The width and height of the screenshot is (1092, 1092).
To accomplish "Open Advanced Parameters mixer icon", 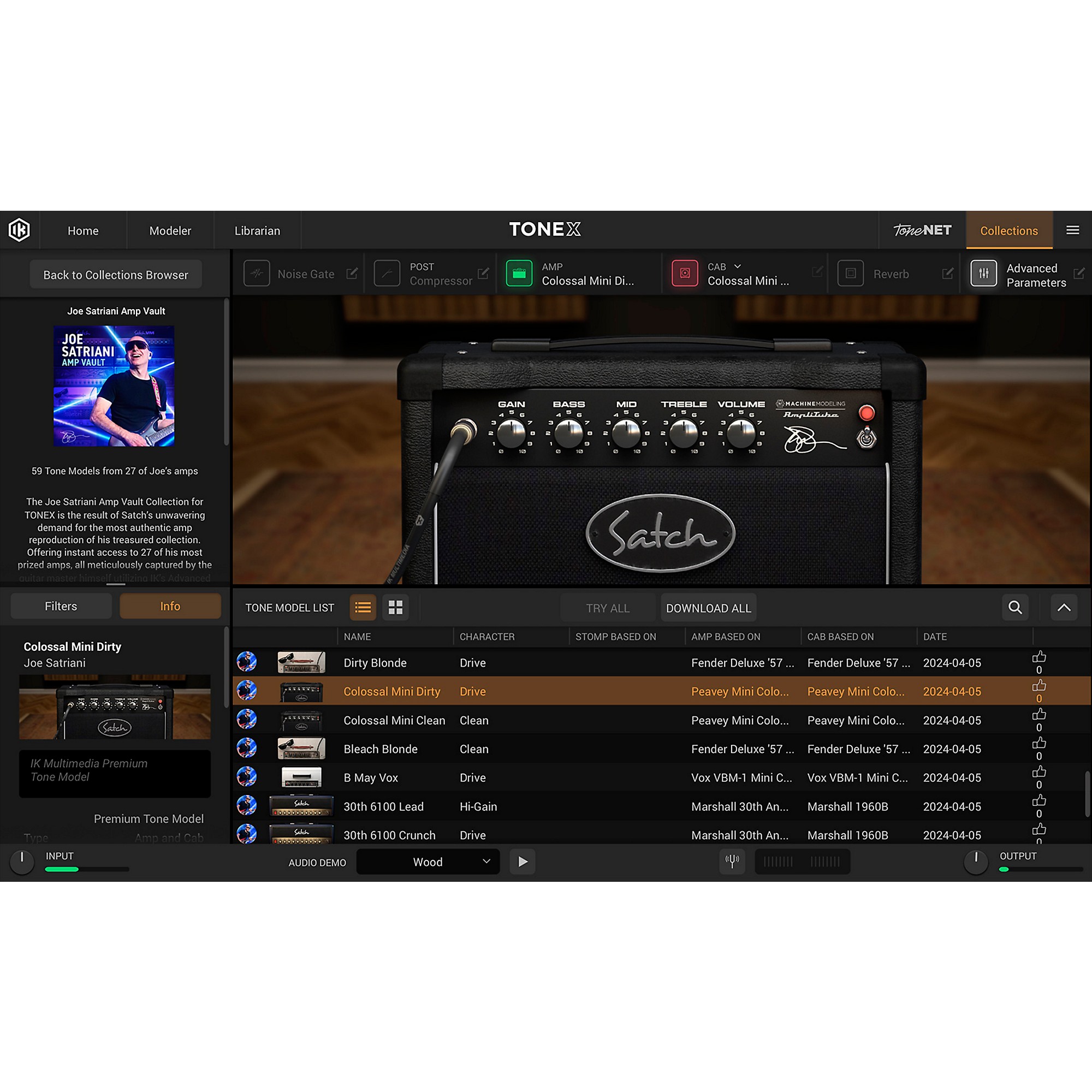I will pyautogui.click(x=983, y=274).
